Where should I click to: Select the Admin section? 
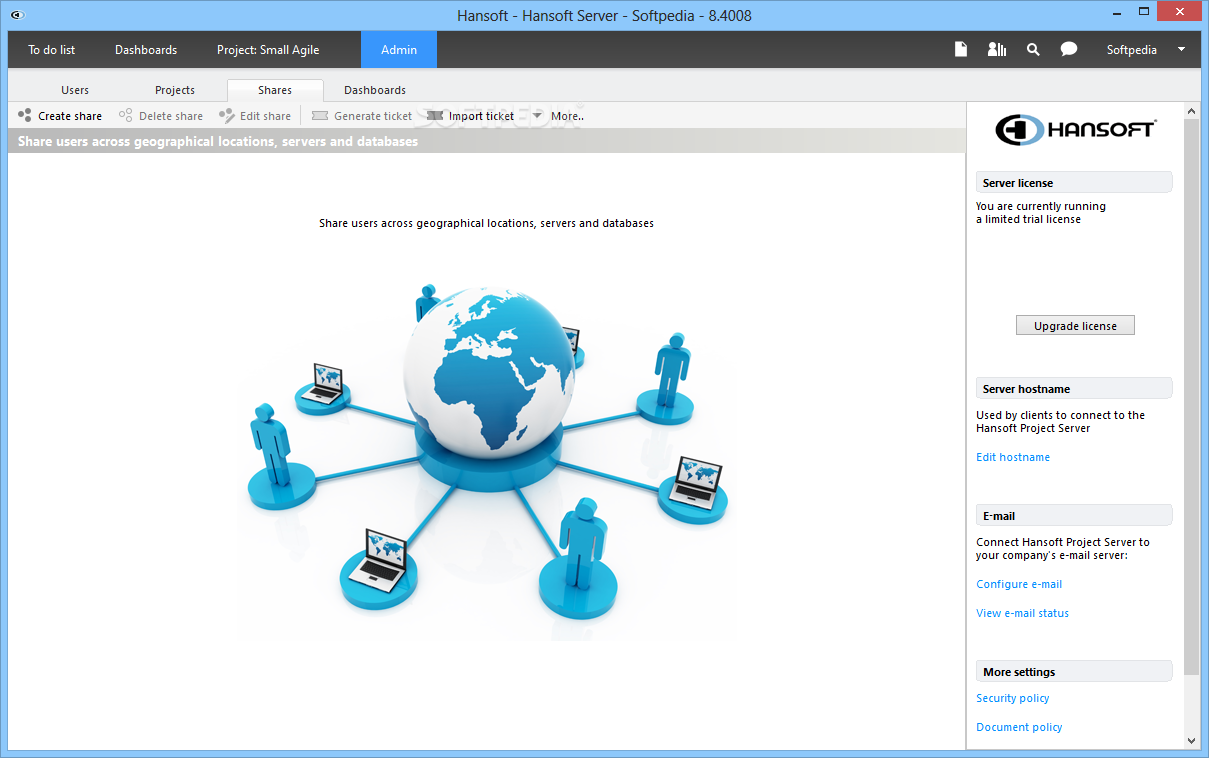pos(399,49)
